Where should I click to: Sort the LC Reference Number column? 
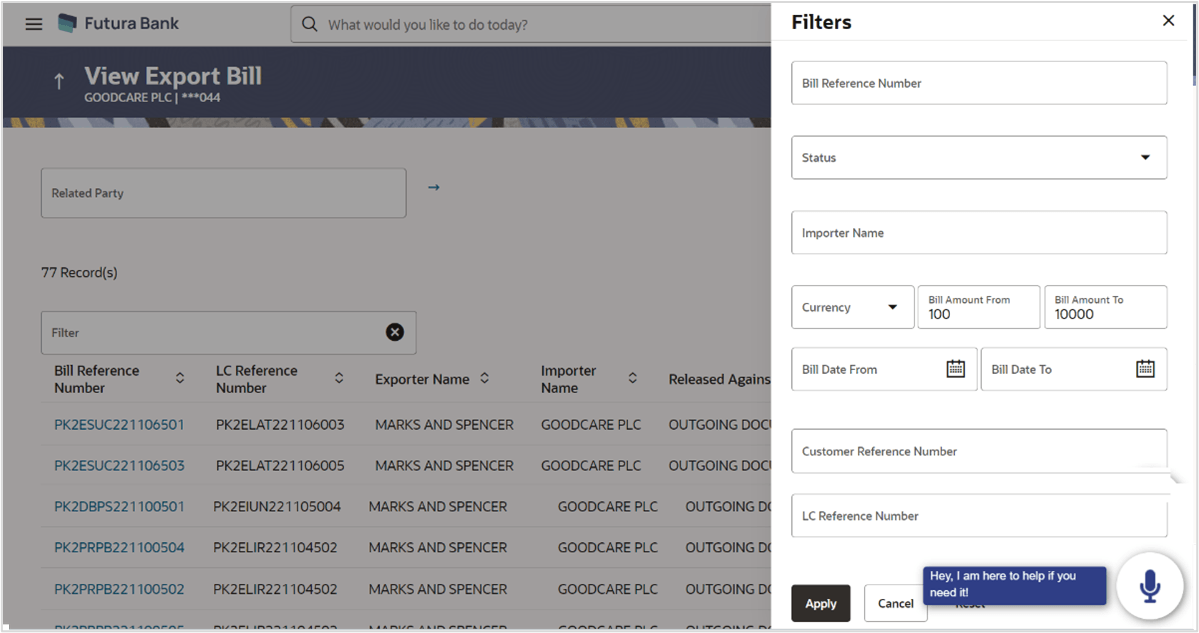[x=339, y=379]
